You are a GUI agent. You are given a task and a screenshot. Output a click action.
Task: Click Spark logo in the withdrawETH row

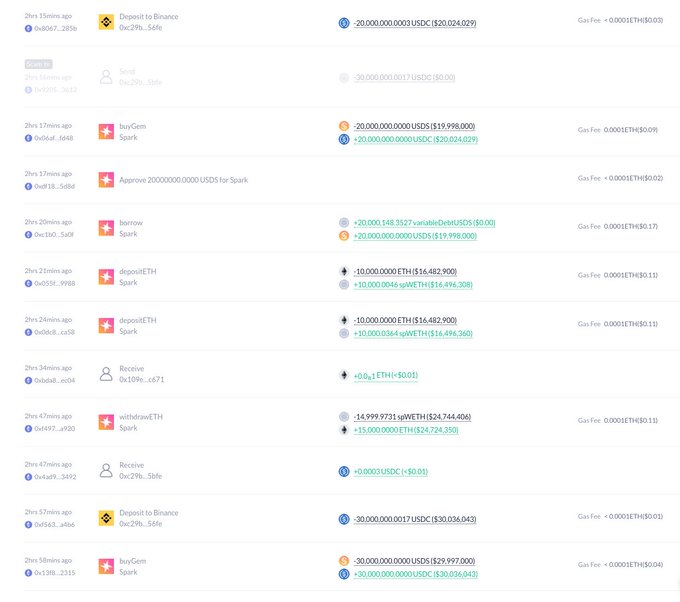point(106,422)
